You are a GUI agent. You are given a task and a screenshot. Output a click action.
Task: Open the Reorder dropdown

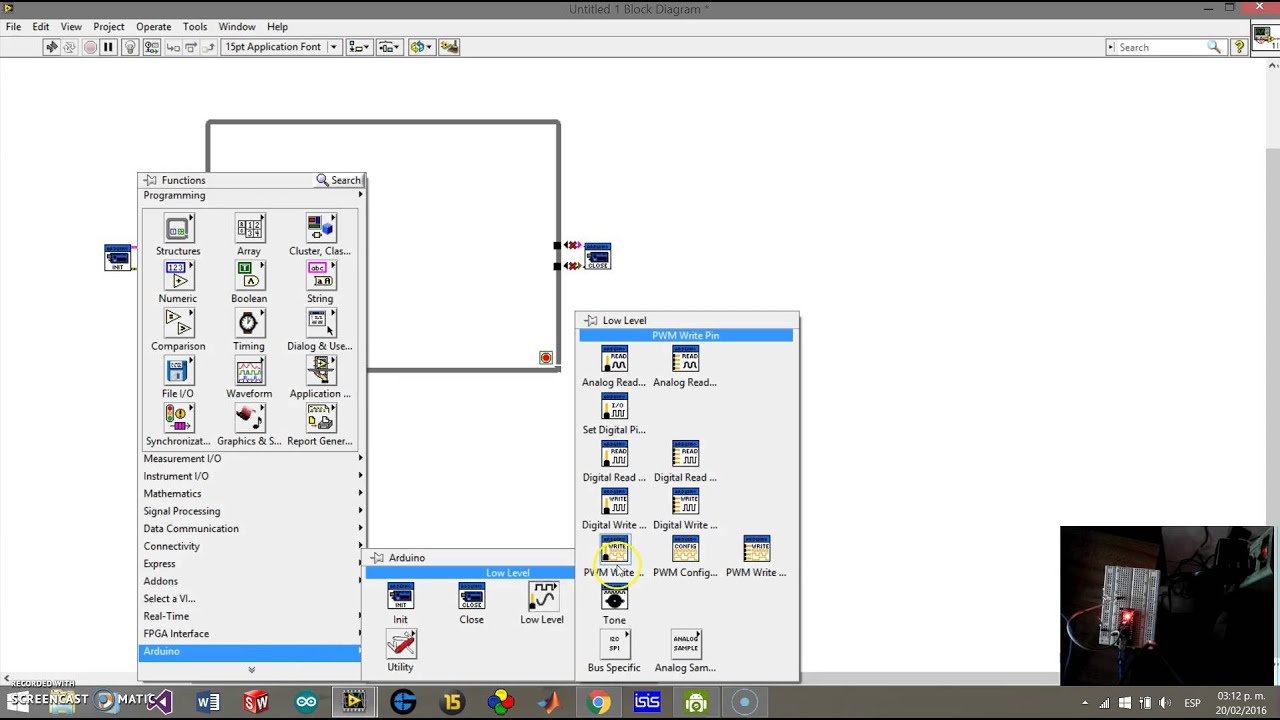[421, 47]
